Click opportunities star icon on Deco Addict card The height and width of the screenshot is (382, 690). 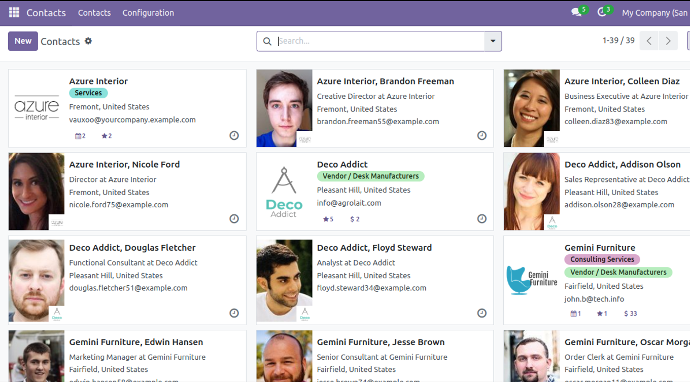326,219
